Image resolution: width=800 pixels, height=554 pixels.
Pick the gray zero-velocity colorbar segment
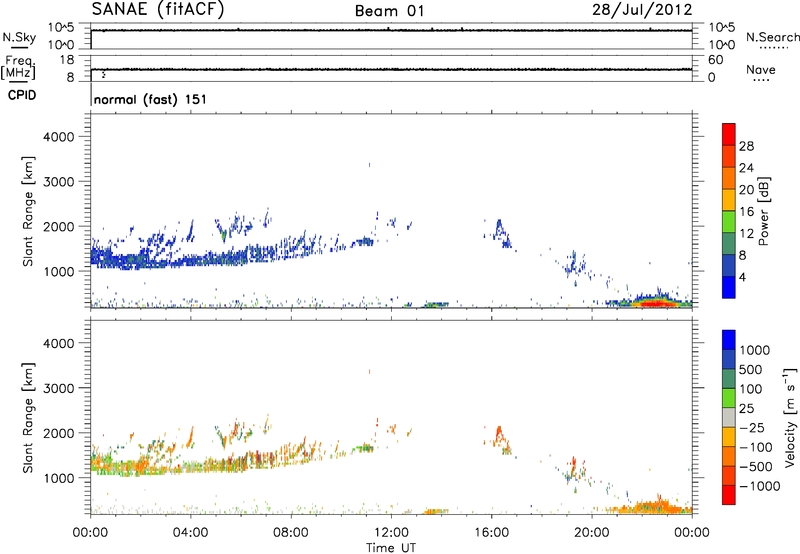[x=729, y=417]
